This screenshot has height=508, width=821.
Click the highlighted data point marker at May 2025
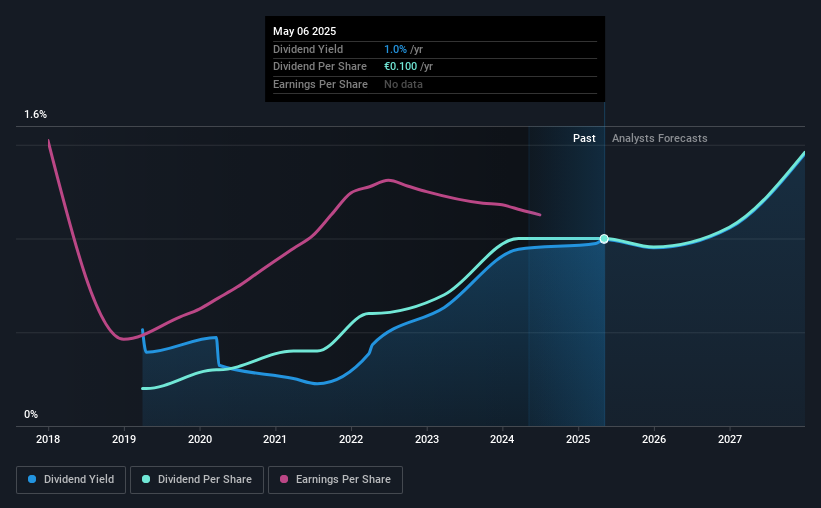604,239
